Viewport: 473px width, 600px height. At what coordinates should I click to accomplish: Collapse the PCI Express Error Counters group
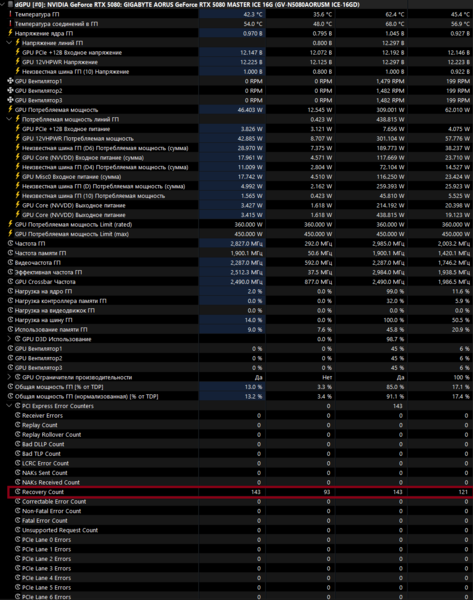click(10, 406)
